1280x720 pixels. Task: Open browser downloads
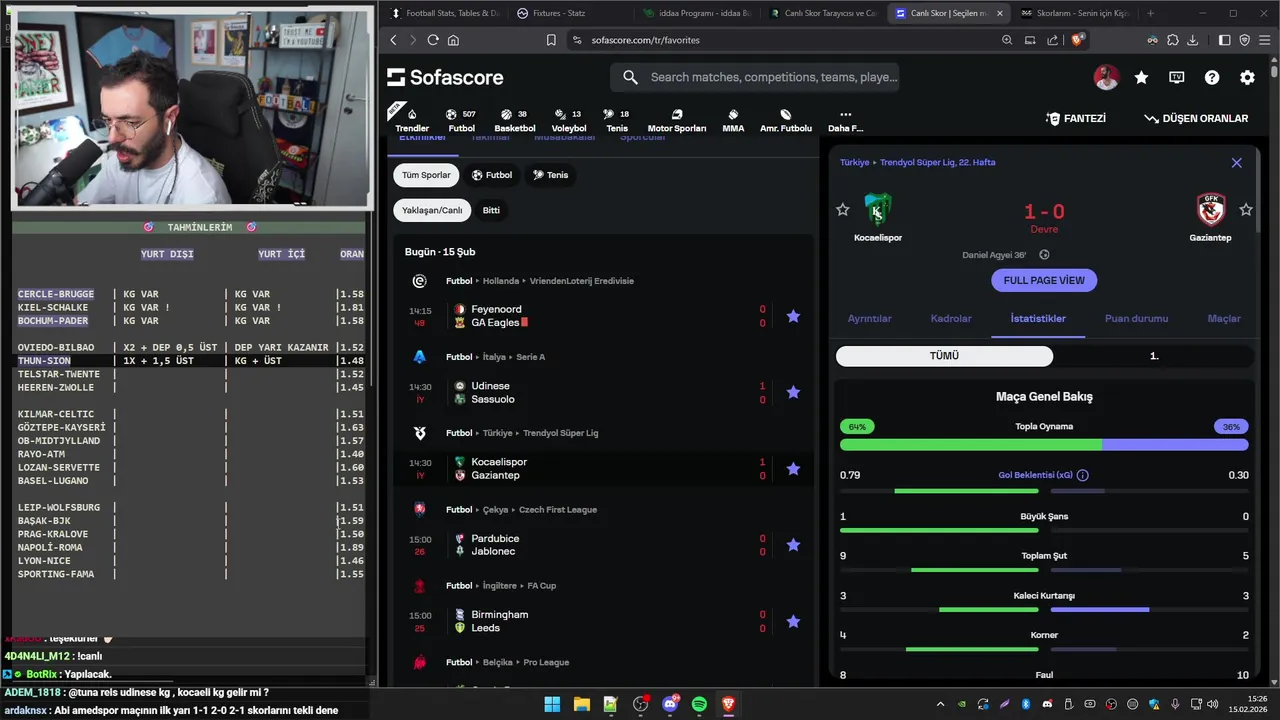click(x=1192, y=40)
